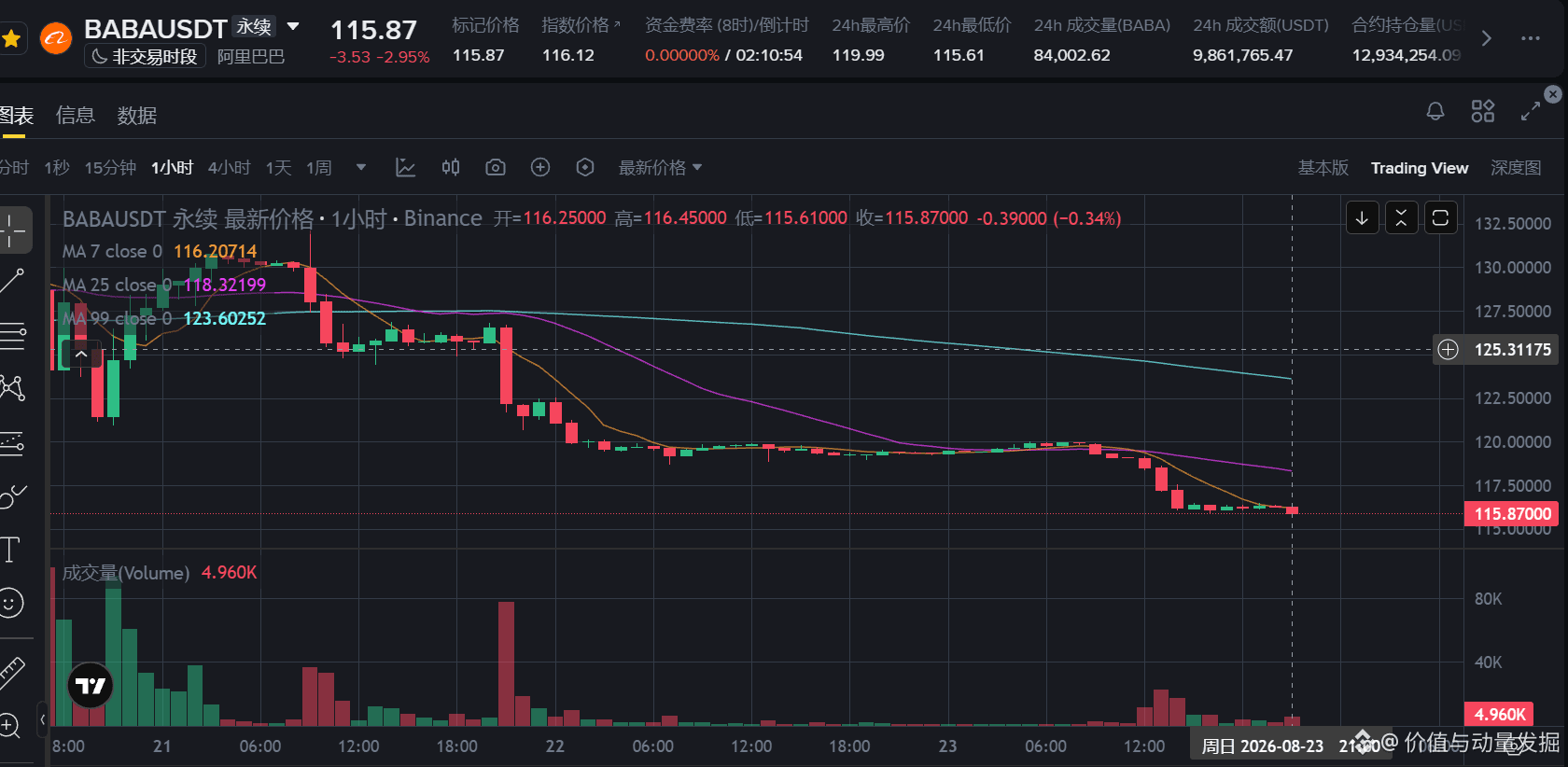Screen dimensions: 1568x767
Task: Open more time intervals dropdown
Action: click(361, 168)
